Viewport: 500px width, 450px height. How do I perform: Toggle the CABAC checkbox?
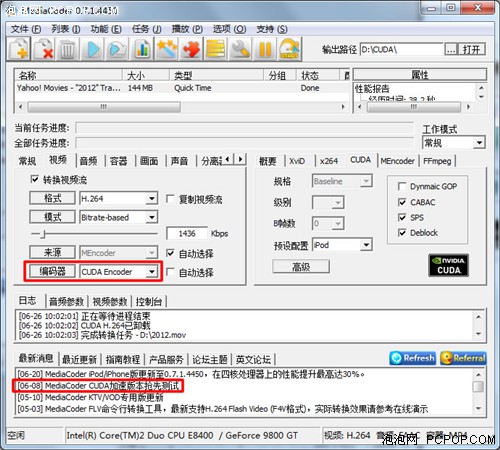pos(402,202)
